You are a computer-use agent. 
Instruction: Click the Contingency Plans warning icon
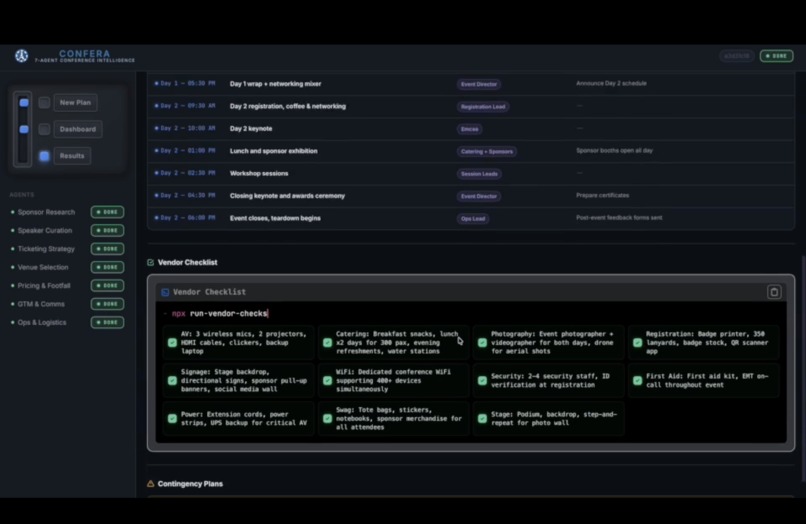pyautogui.click(x=151, y=484)
